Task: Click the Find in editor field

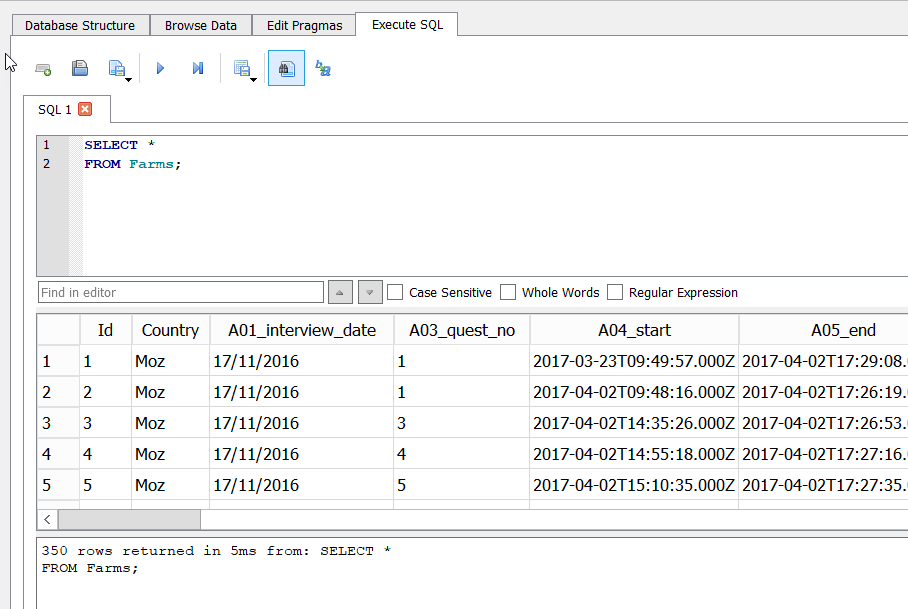Action: coord(181,292)
